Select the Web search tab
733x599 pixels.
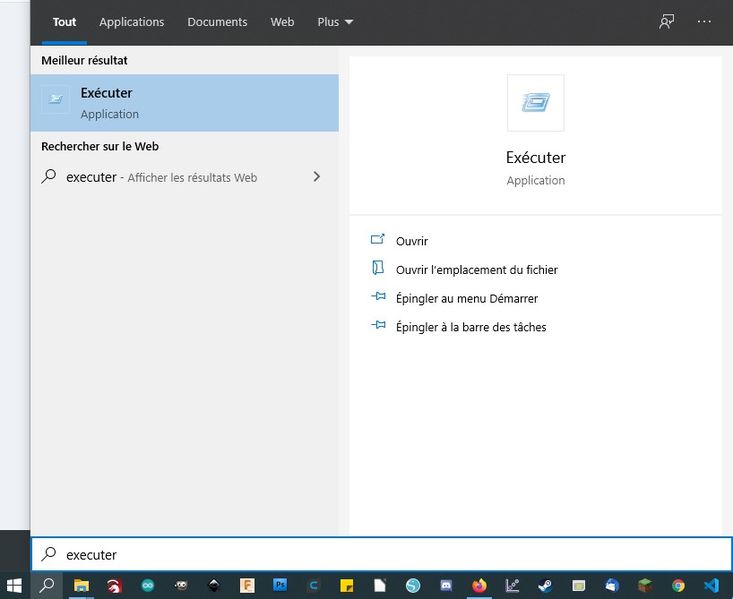282,22
